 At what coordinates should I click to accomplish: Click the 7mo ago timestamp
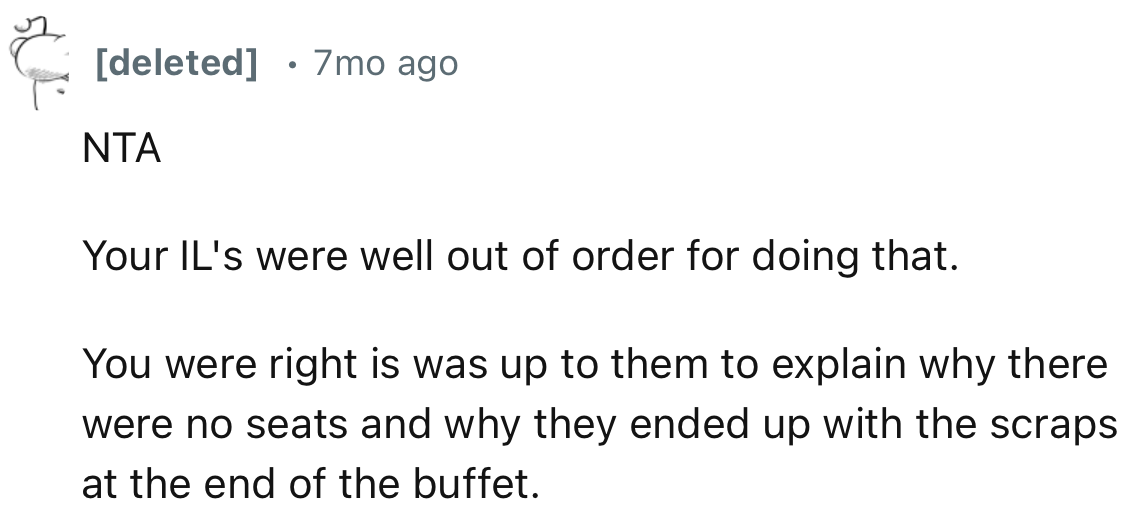[385, 65]
